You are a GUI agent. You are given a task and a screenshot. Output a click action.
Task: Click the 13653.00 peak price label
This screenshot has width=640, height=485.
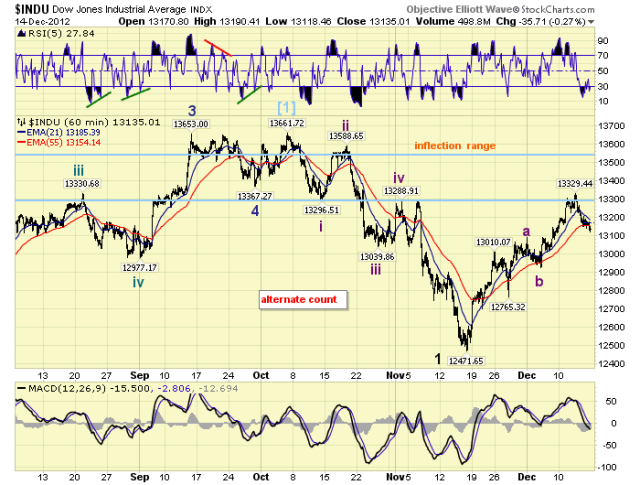[x=191, y=124]
